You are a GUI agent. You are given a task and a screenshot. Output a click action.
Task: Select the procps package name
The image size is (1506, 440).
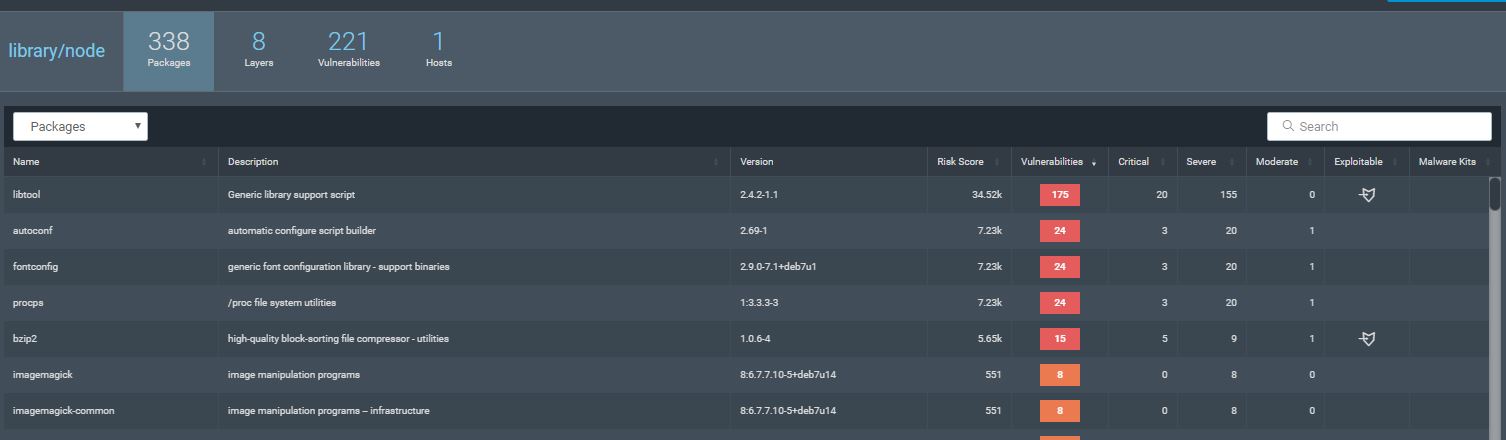[29, 303]
